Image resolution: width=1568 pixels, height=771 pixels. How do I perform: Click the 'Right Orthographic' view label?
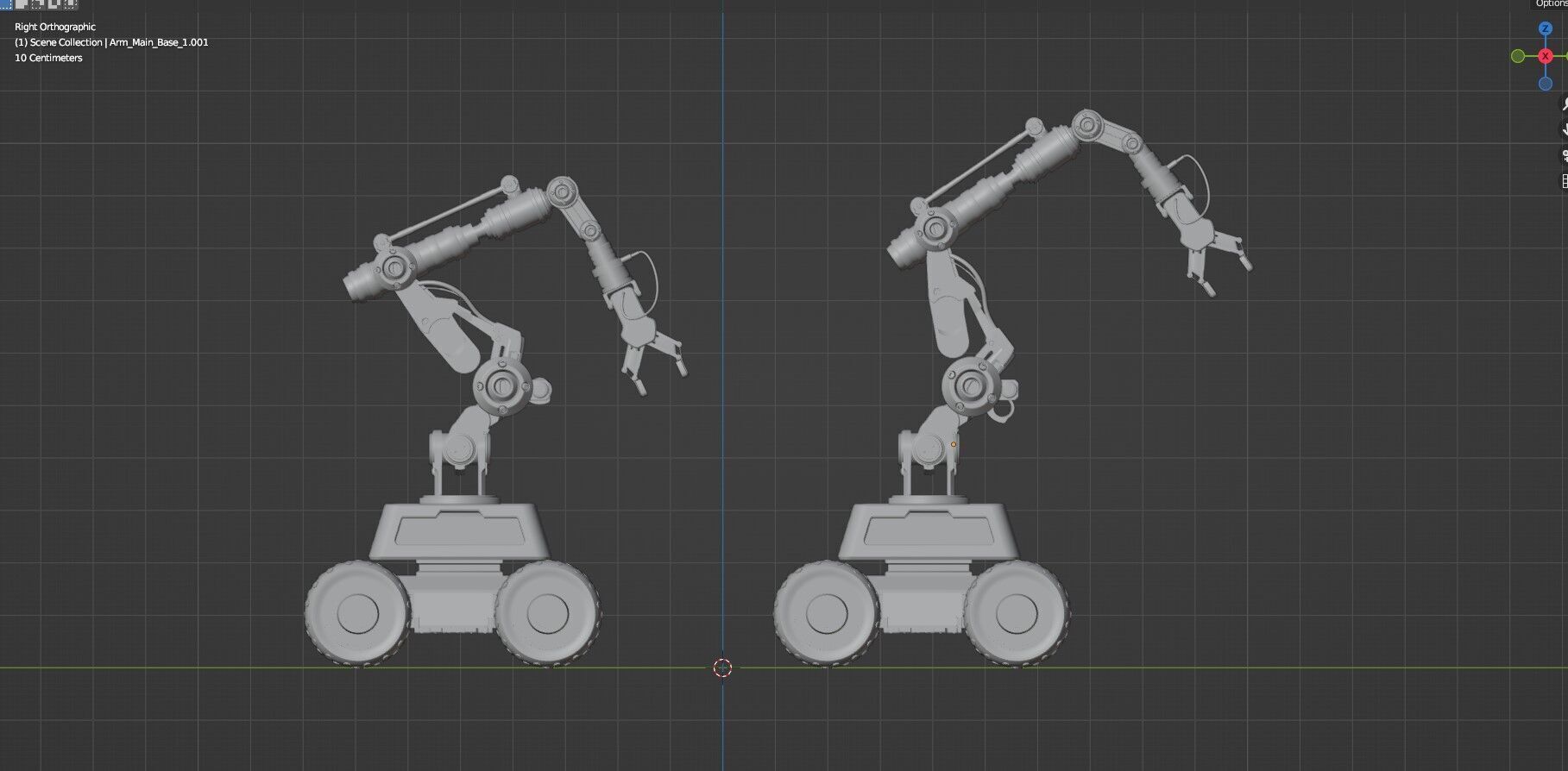click(55, 27)
